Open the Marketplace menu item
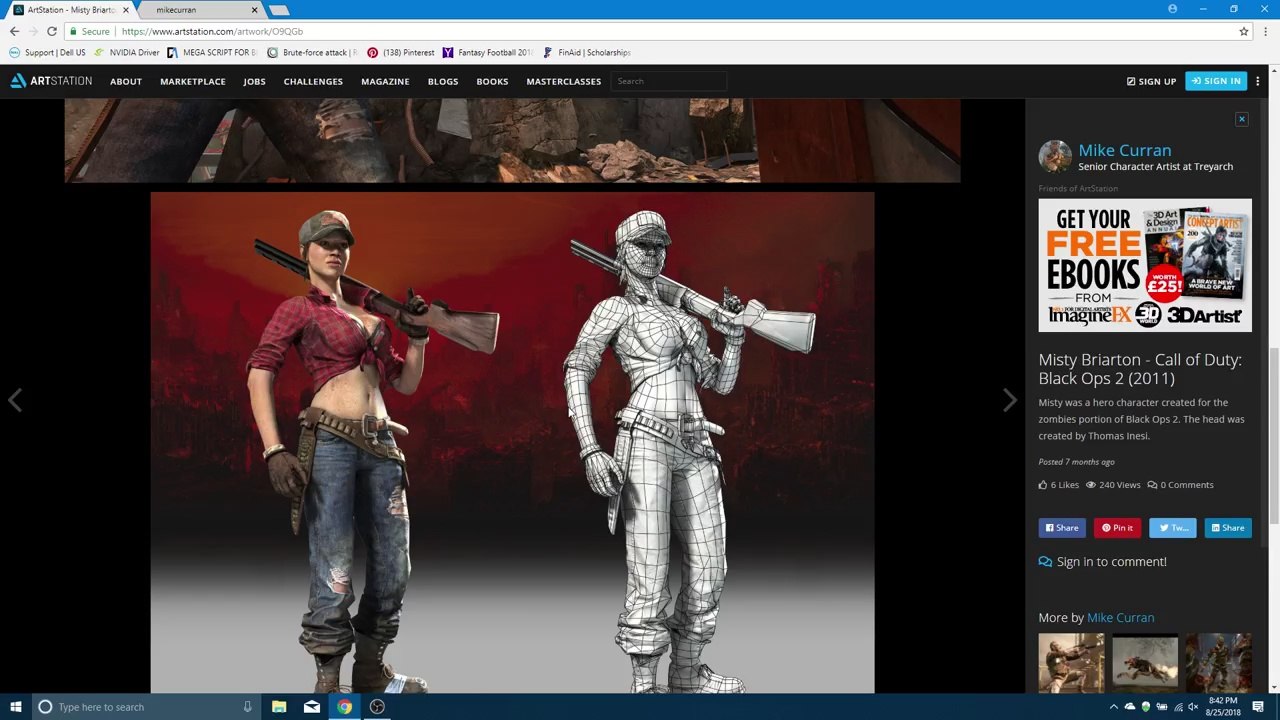This screenshot has height=720, width=1280. point(193,81)
